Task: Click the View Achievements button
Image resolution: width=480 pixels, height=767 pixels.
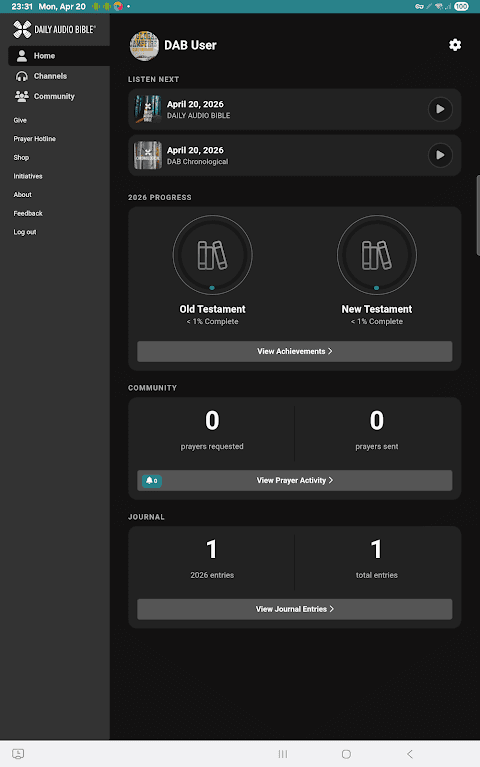Action: (x=295, y=351)
